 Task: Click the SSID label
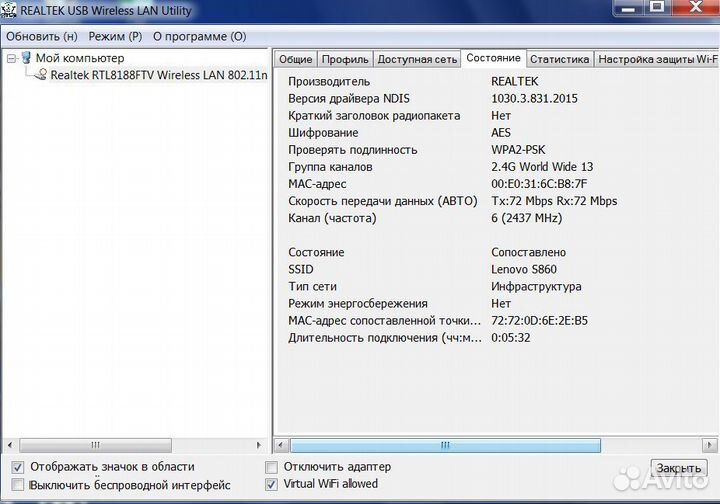(x=301, y=269)
